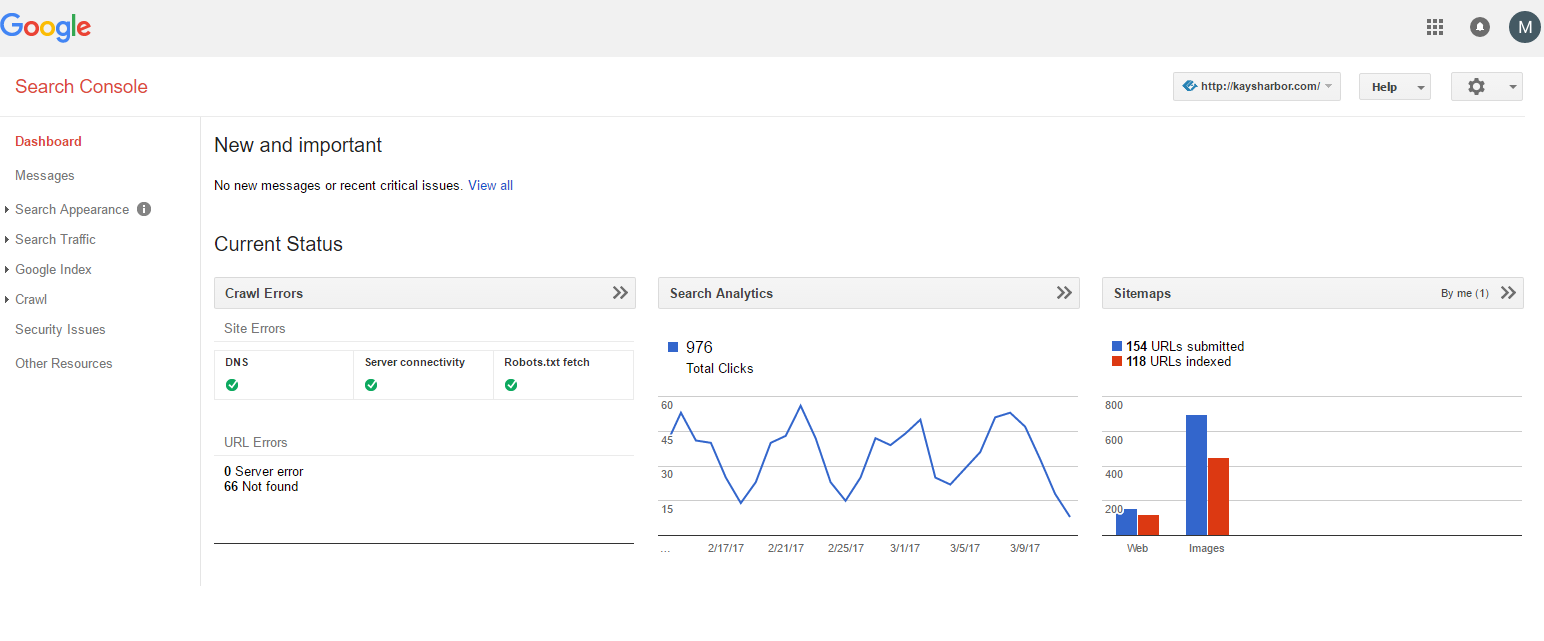Click the '2/21/17' chart date label
This screenshot has width=1544, height=641.
coord(786,548)
